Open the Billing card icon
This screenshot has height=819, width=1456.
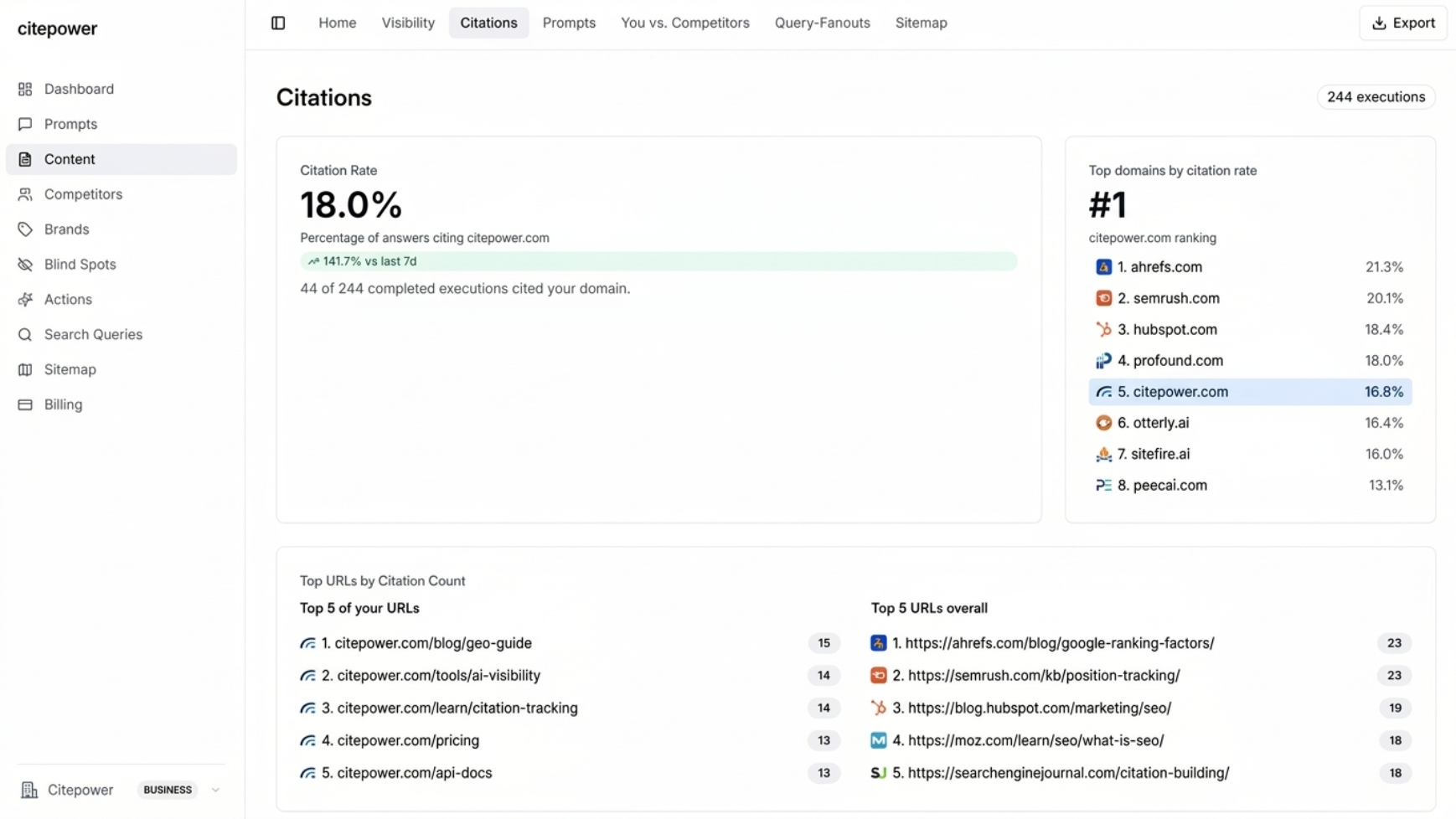click(x=25, y=404)
